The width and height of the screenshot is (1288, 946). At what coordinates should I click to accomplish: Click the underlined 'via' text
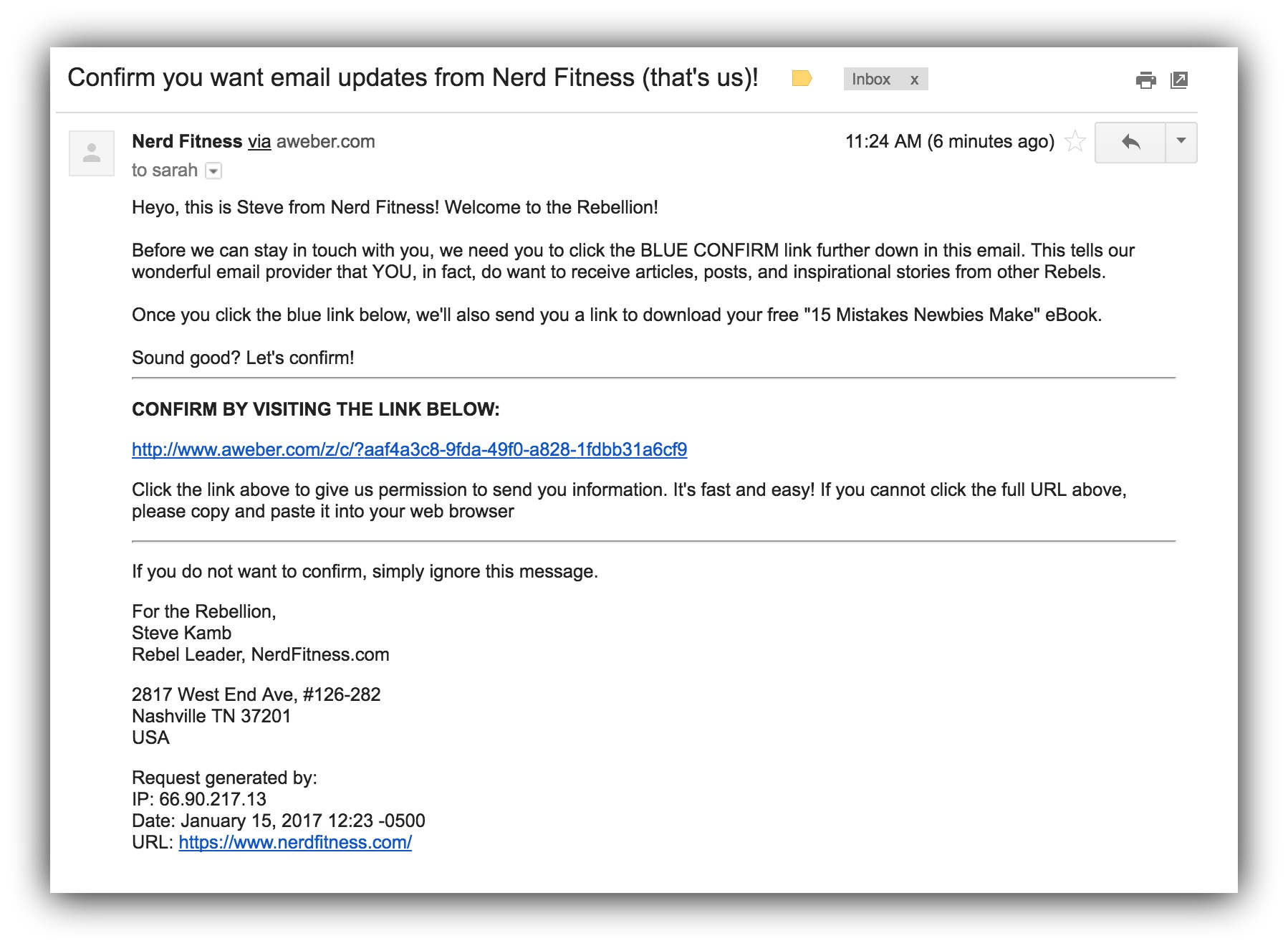click(259, 142)
